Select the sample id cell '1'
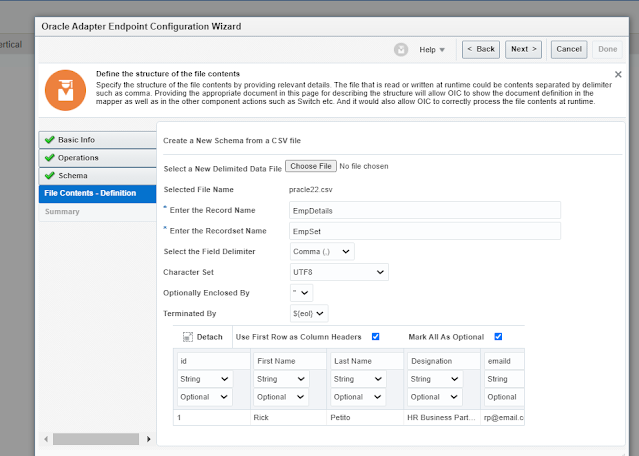The image size is (639, 456). 212,418
